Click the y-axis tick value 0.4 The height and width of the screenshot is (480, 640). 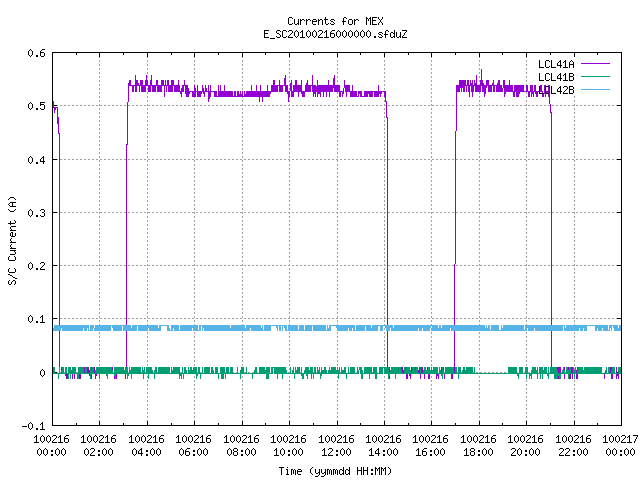[x=36, y=160]
